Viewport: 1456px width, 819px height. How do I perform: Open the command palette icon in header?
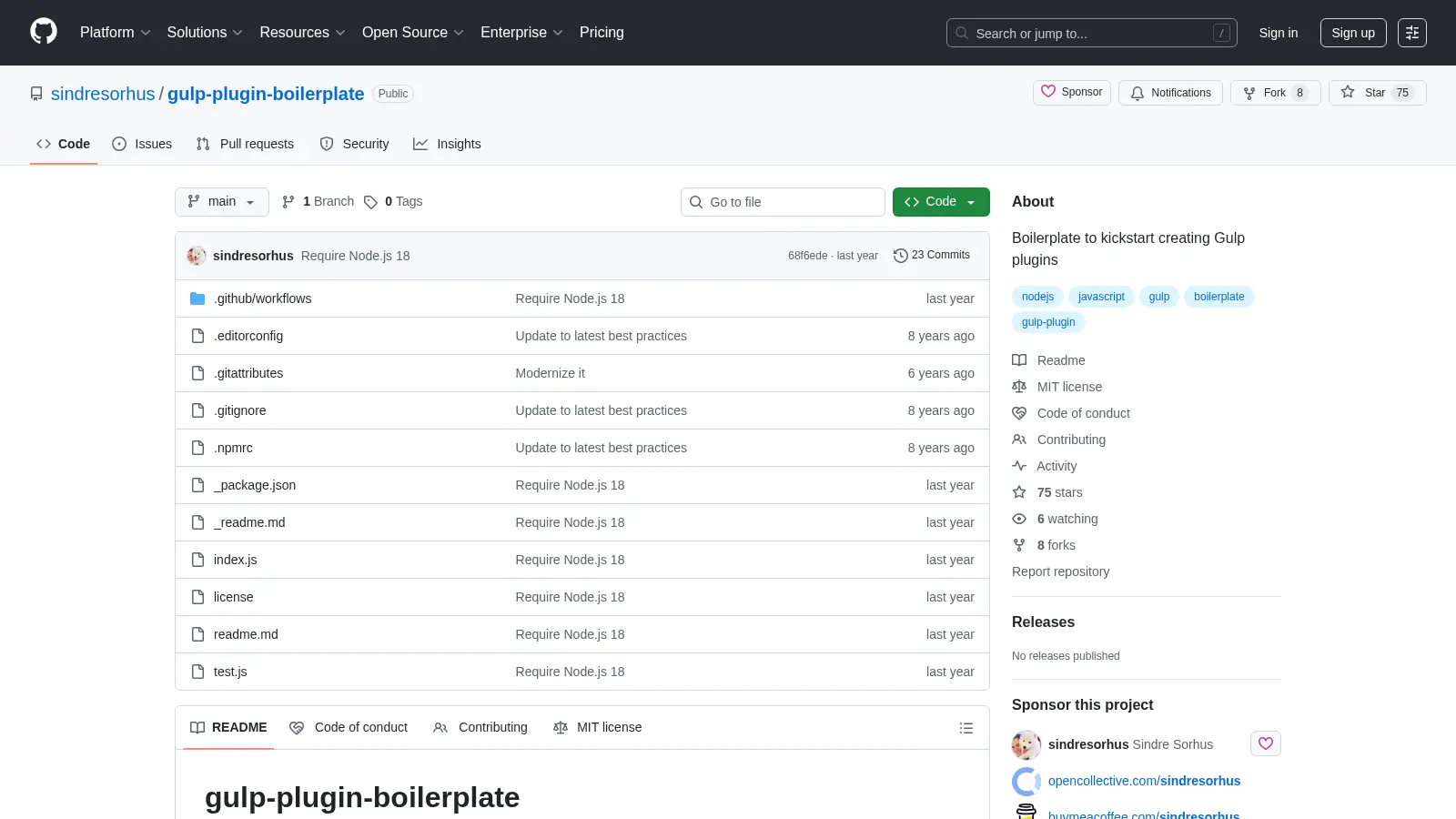pyautogui.click(x=1412, y=33)
